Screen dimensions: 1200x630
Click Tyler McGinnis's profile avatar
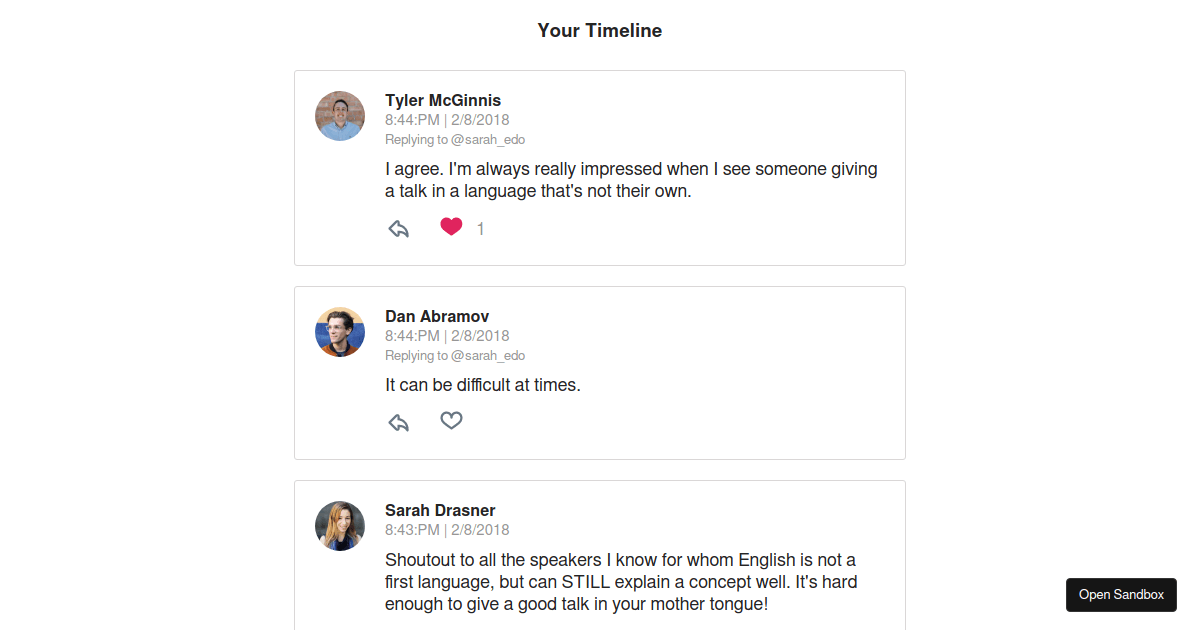(340, 116)
